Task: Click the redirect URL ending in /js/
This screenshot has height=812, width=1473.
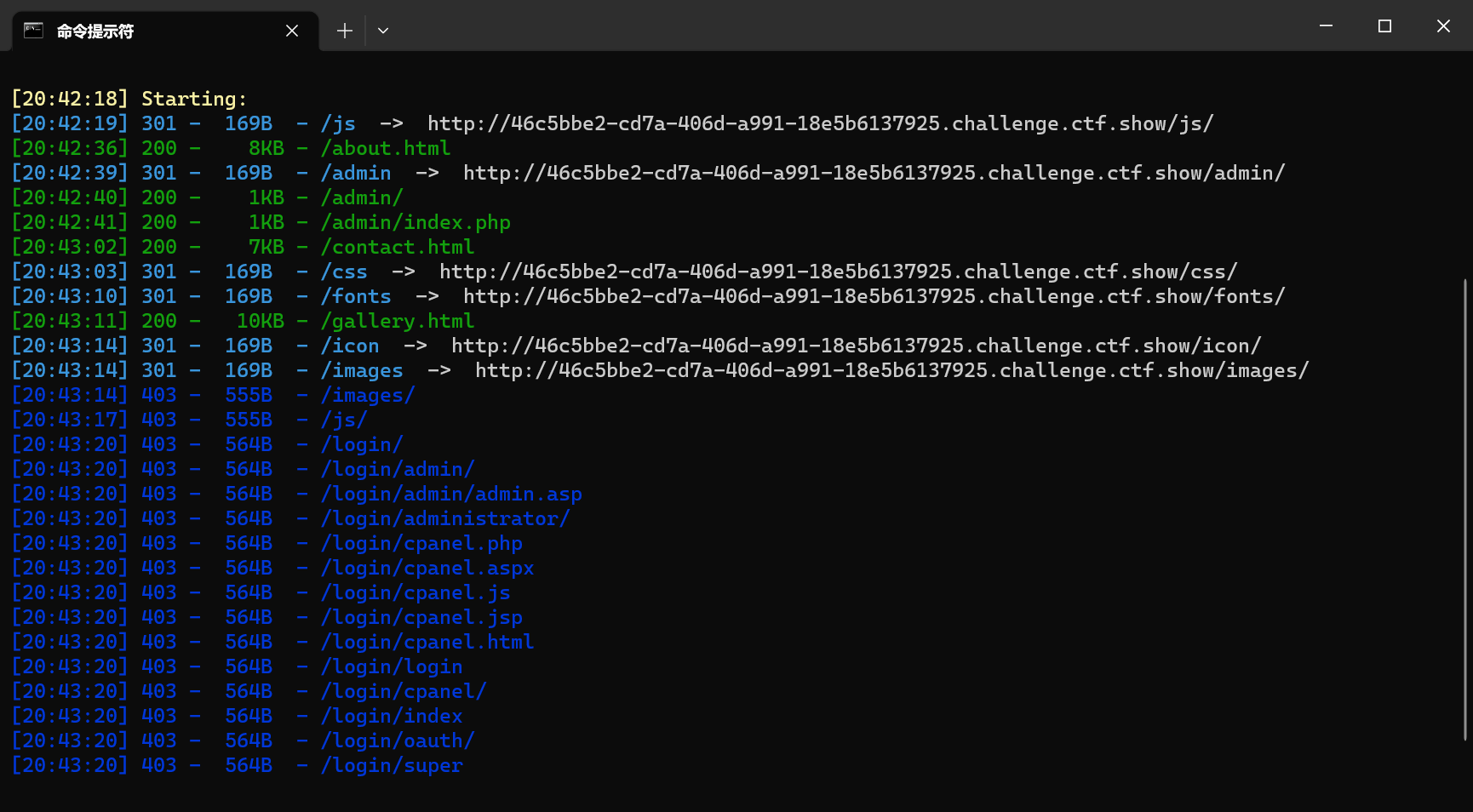Action: (x=820, y=123)
